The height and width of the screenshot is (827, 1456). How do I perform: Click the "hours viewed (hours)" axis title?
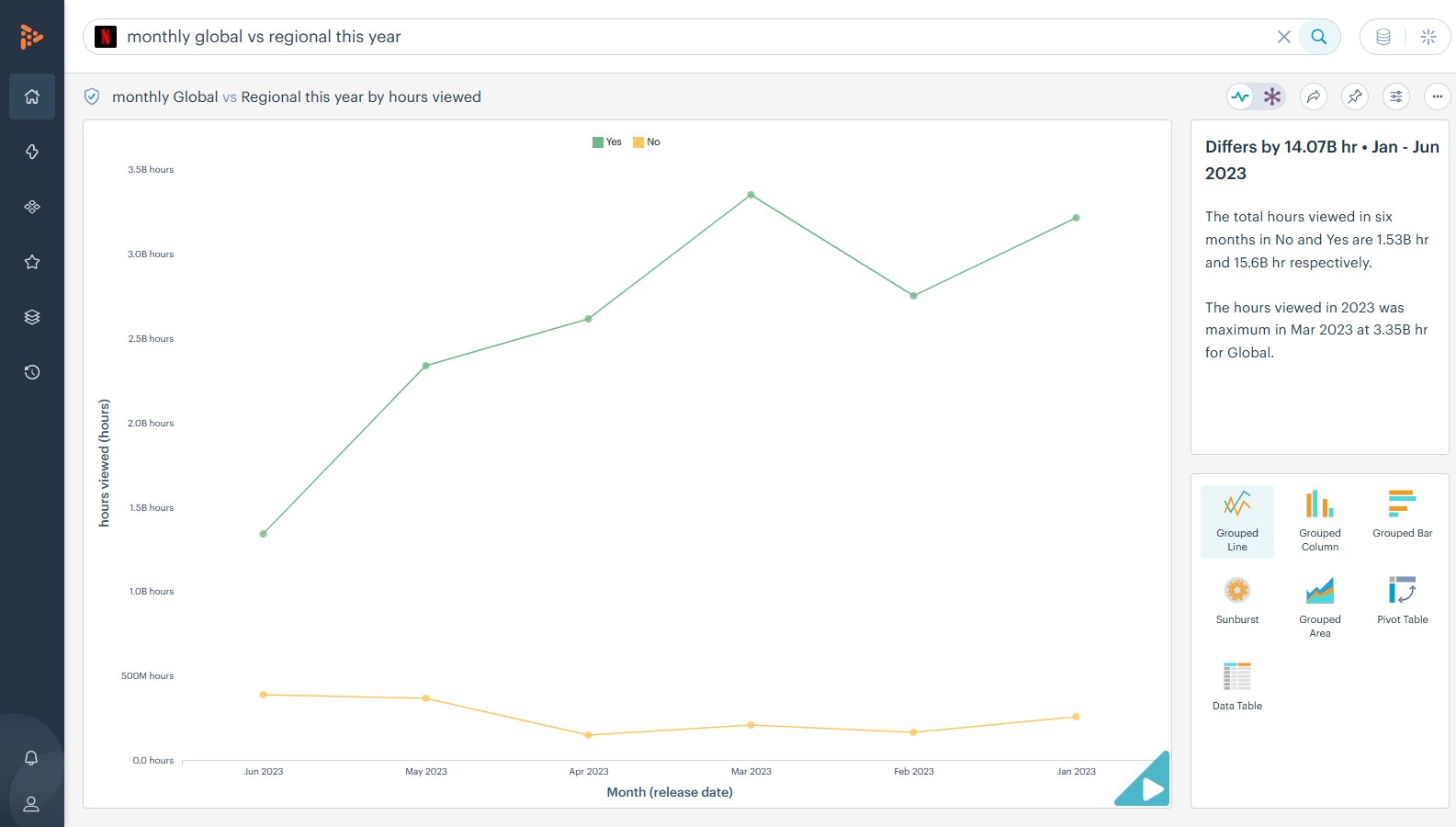[105, 463]
